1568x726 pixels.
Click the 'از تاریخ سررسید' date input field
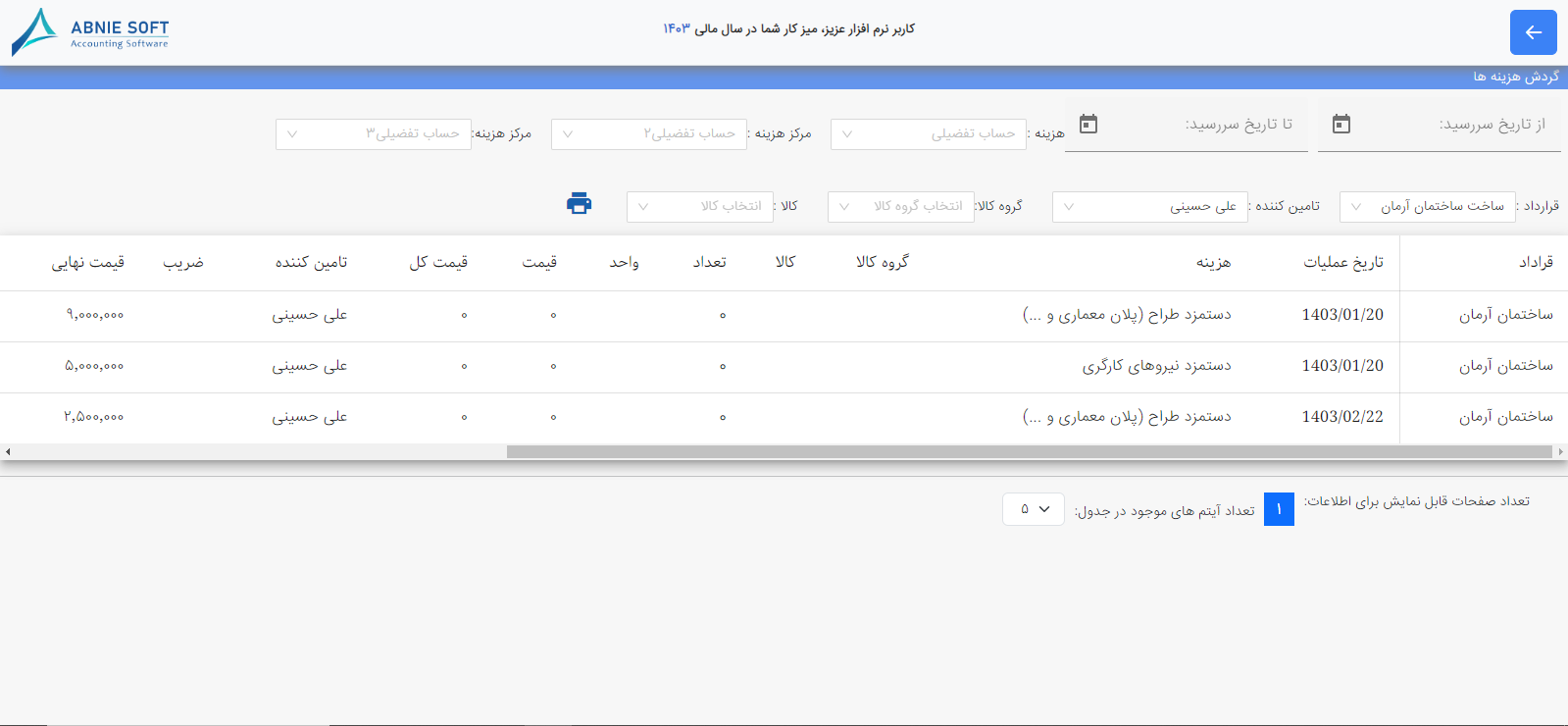click(1440, 125)
